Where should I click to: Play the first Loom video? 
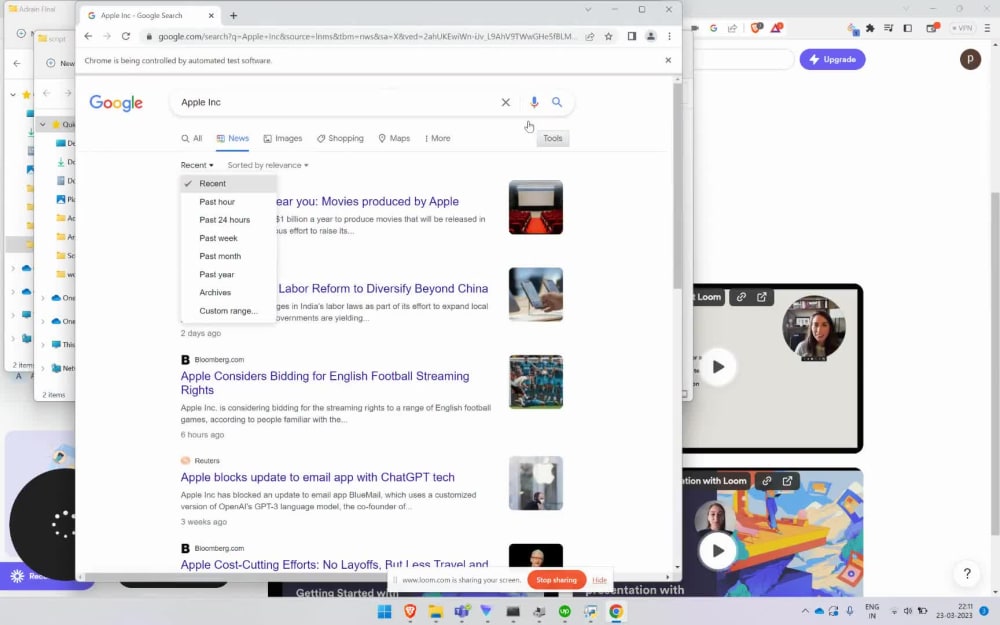[717, 367]
